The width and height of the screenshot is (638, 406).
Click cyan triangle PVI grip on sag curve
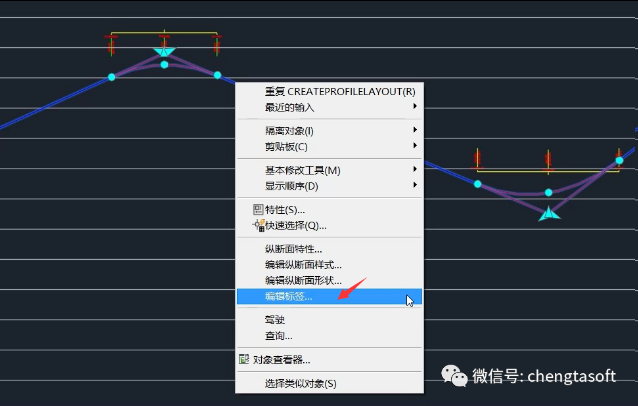549,214
